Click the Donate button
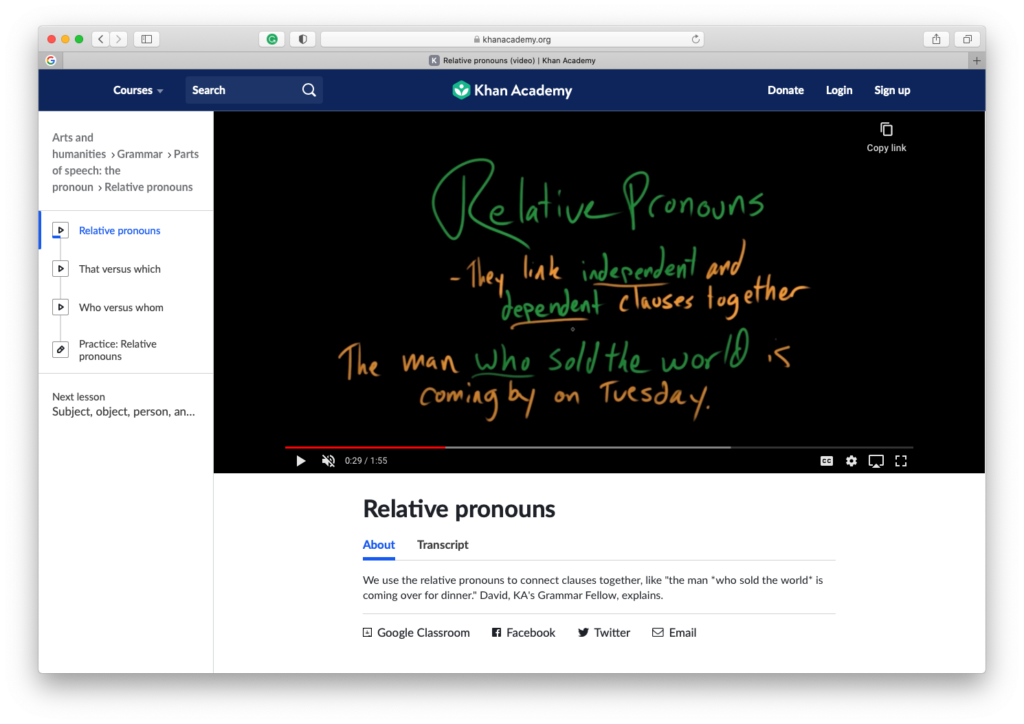 point(786,89)
